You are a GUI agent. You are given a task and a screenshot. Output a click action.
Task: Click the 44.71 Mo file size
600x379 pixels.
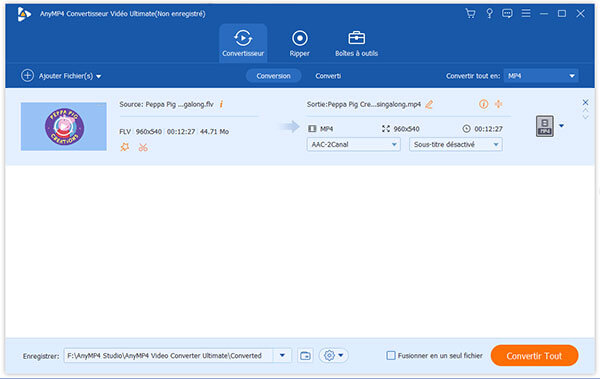214,132
